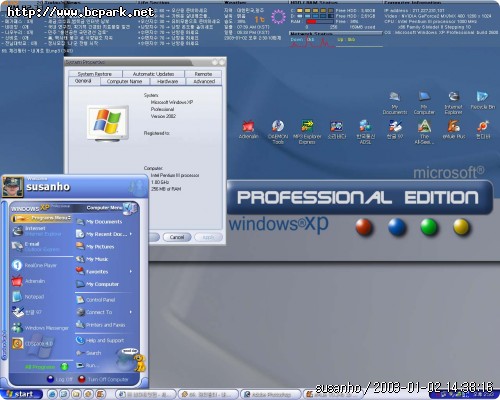The height and width of the screenshot is (400, 500).
Task: Switch to Remote tab
Action: [203, 74]
